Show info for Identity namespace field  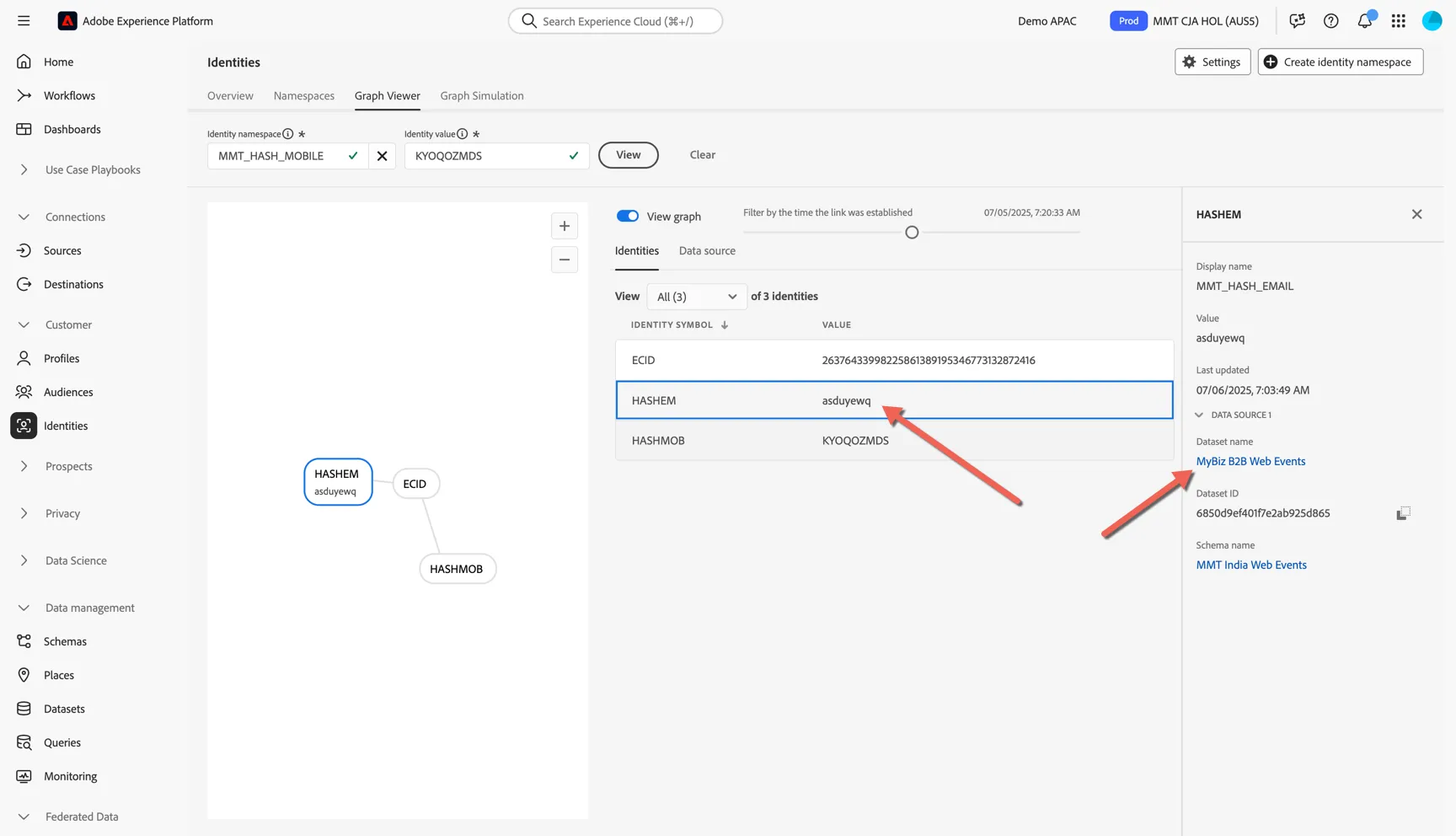pos(288,134)
